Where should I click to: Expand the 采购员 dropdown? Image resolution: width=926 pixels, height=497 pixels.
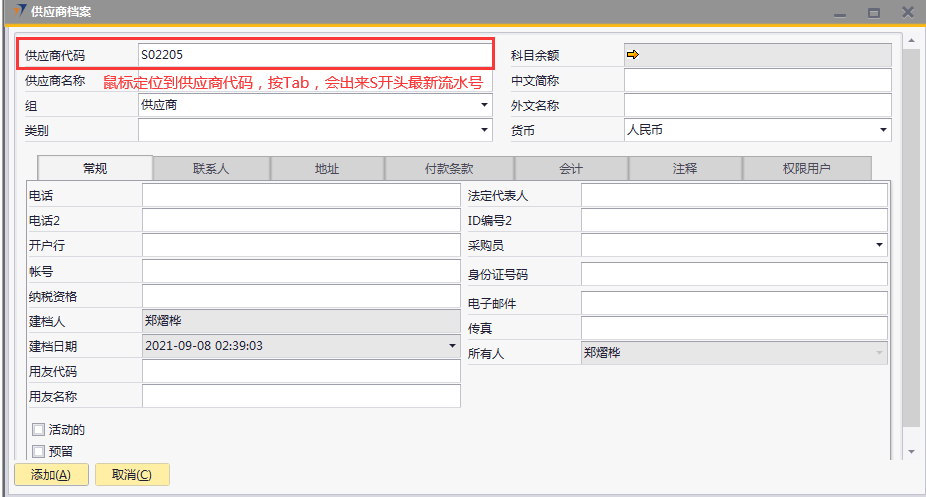tap(879, 245)
